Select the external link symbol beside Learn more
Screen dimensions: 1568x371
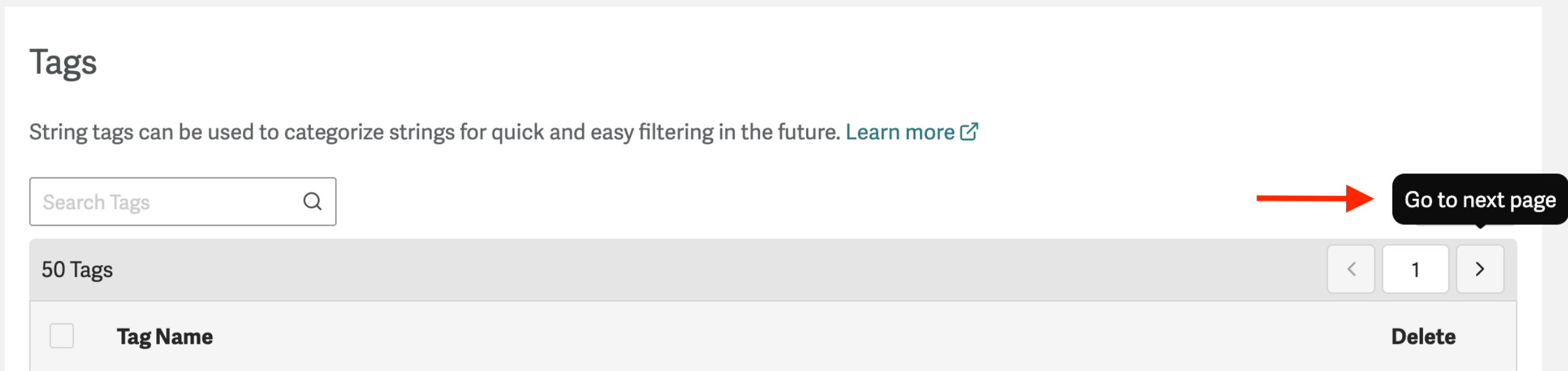(969, 131)
